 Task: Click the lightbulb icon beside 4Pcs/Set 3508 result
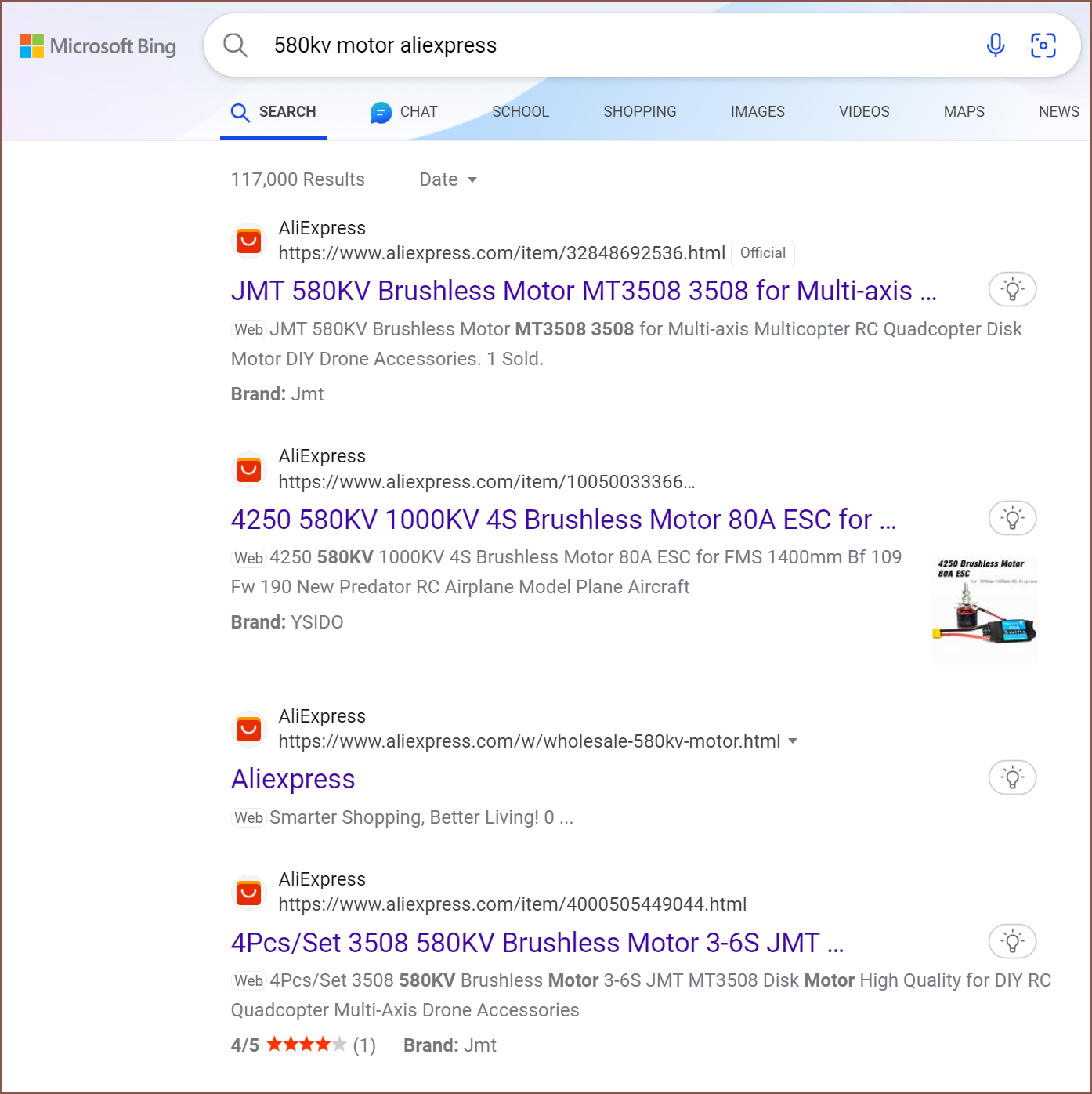coord(1012,941)
